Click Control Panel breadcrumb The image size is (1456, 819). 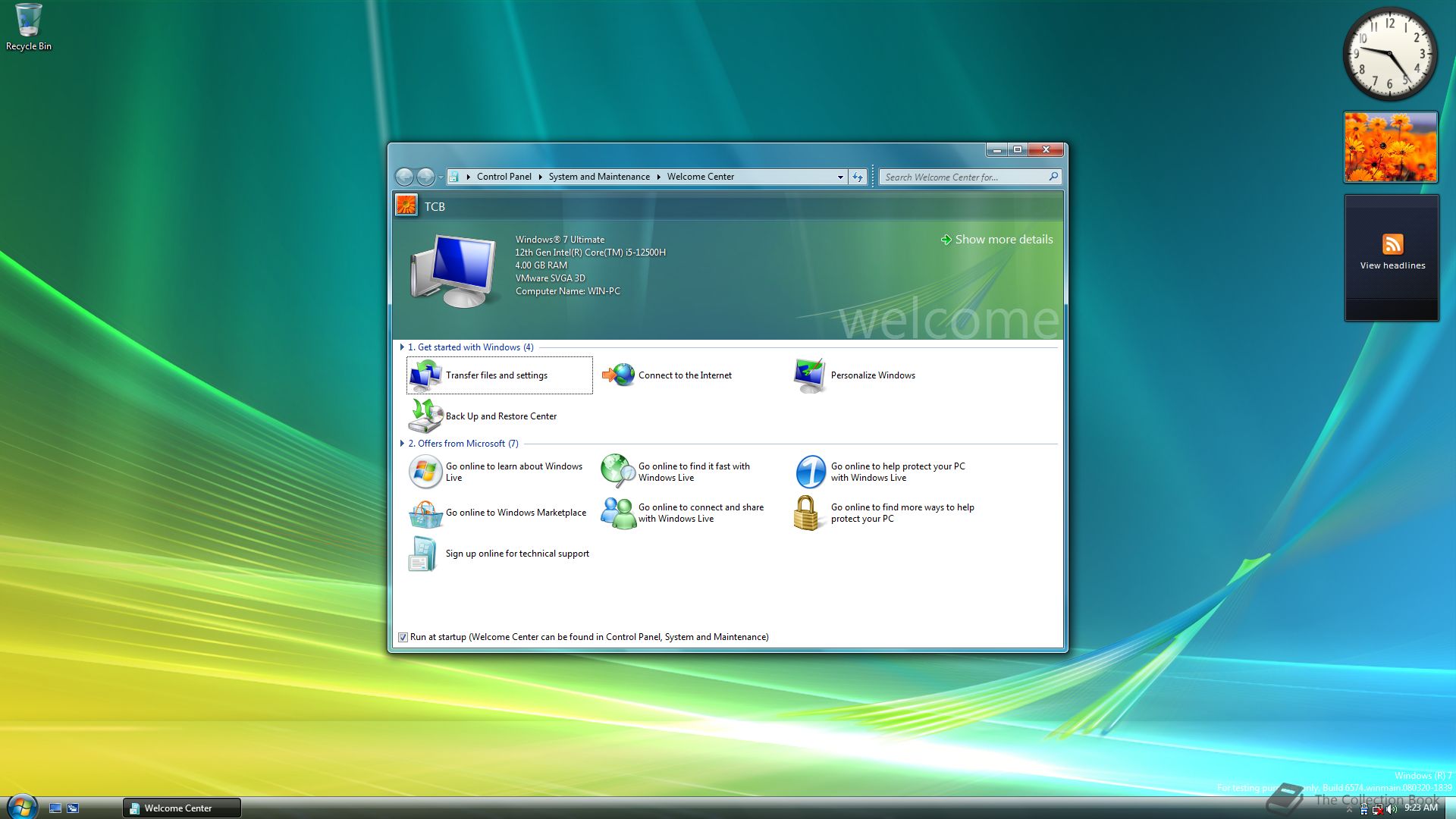coord(504,177)
